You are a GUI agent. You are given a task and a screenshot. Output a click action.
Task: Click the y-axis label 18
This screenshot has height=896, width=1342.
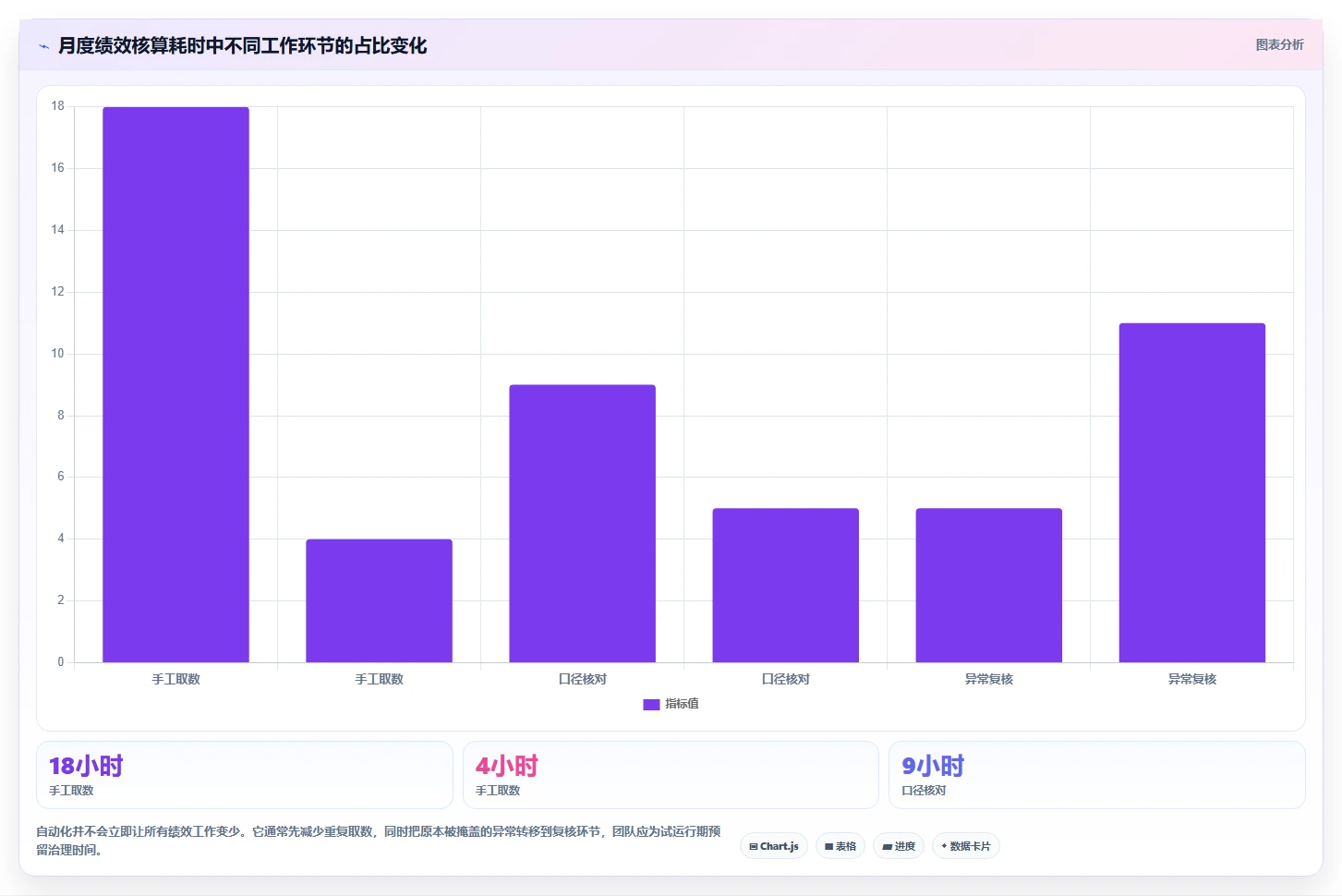point(58,106)
